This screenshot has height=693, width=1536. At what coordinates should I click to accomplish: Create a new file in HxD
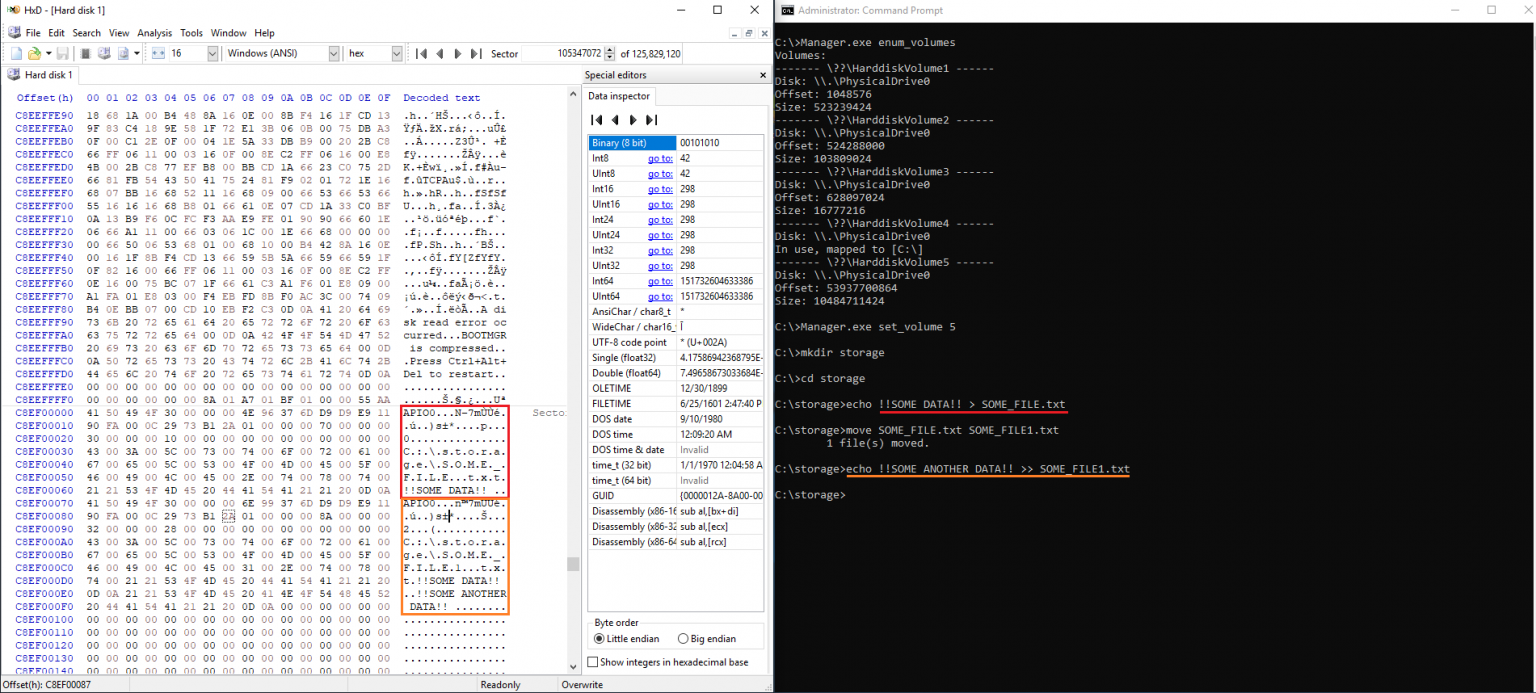17,53
